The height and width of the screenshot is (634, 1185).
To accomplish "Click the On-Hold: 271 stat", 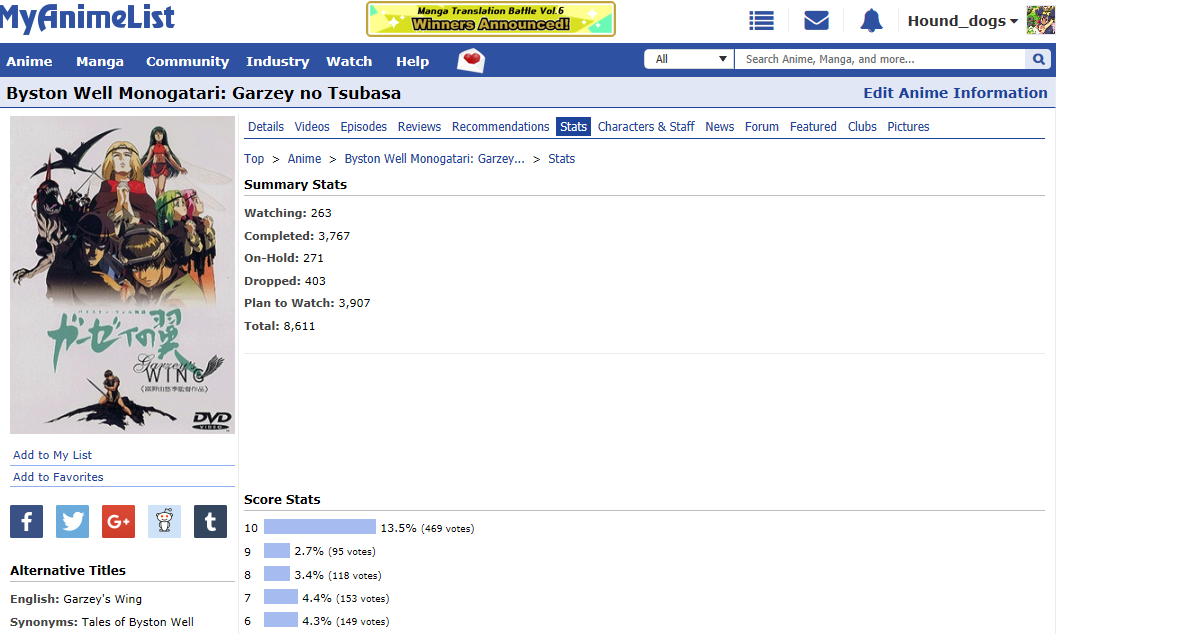I will 283,258.
